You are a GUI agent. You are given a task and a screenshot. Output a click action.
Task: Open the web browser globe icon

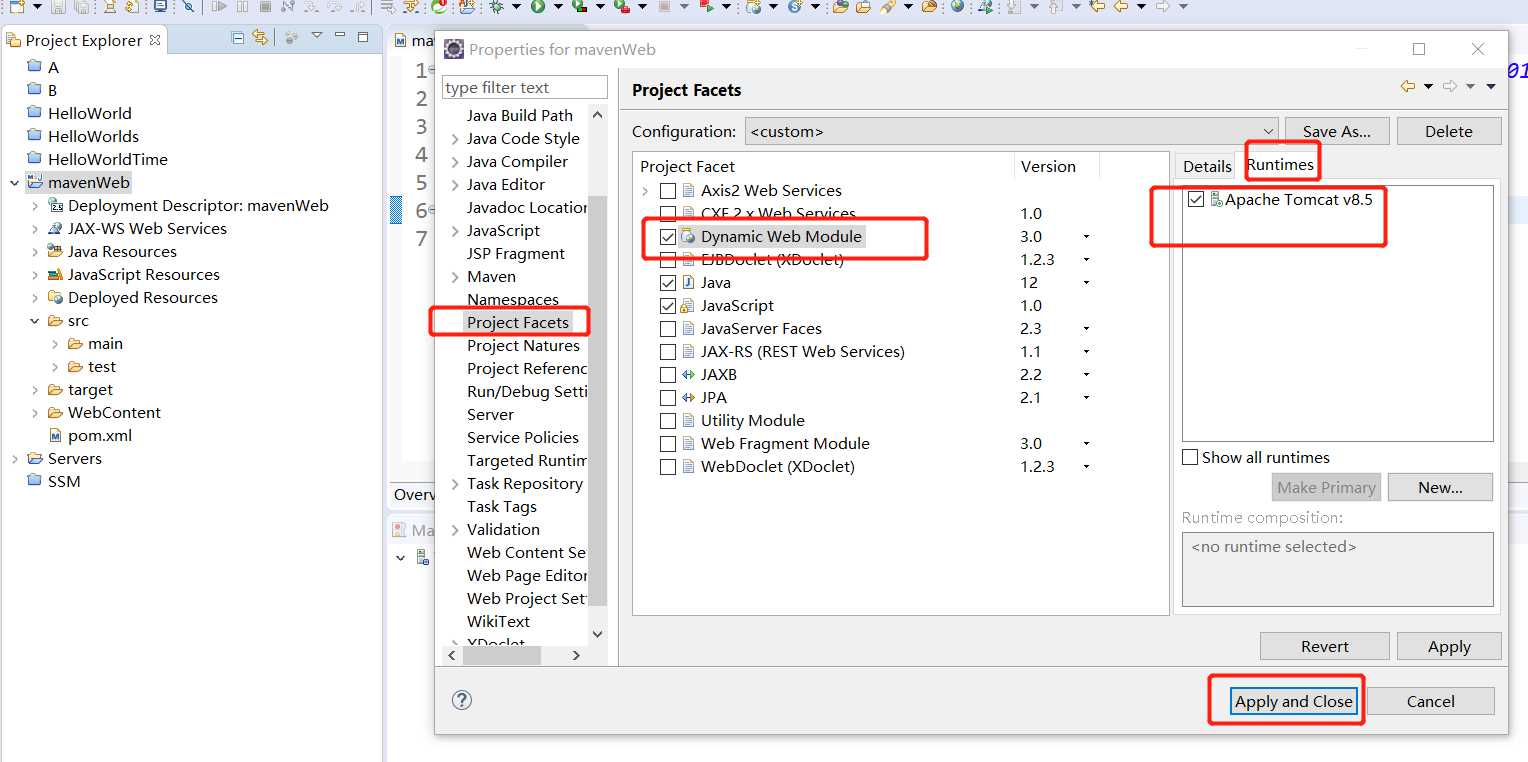pos(958,7)
